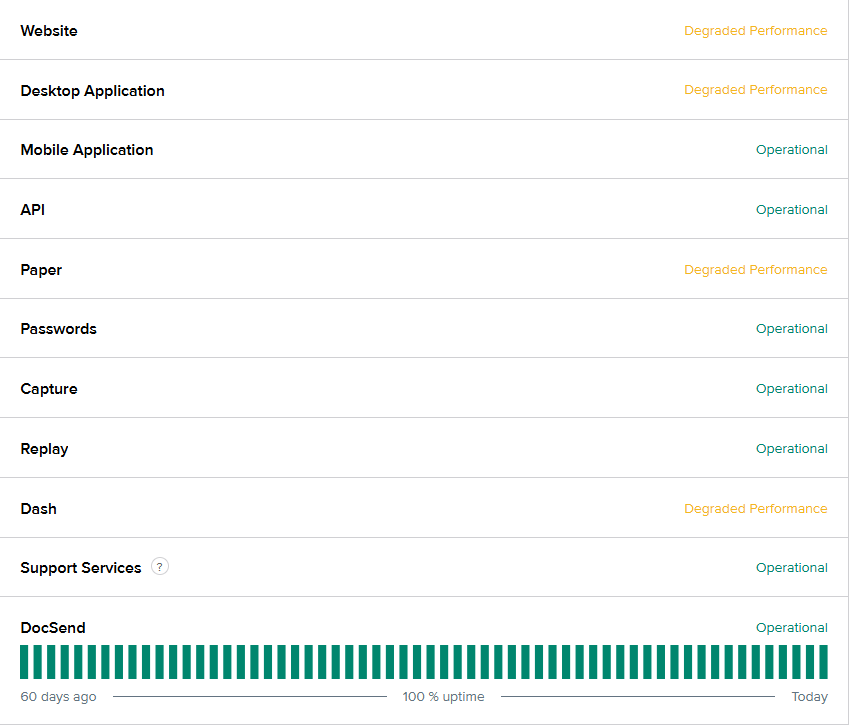Select the Desktop Application component name
Screen dimensions: 849x725
[x=93, y=91]
